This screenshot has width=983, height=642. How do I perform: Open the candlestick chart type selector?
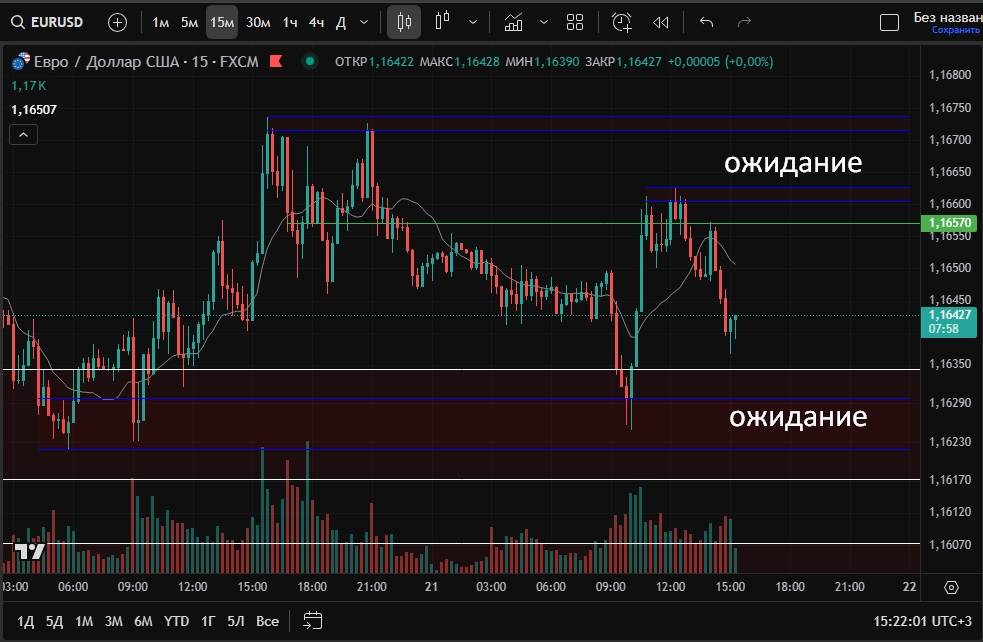pos(404,22)
